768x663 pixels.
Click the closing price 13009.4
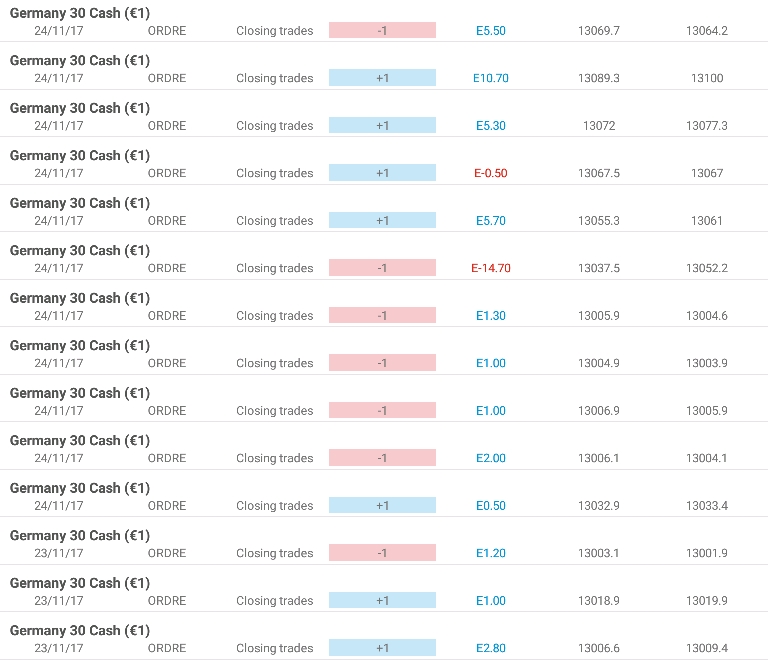pyautogui.click(x=707, y=648)
